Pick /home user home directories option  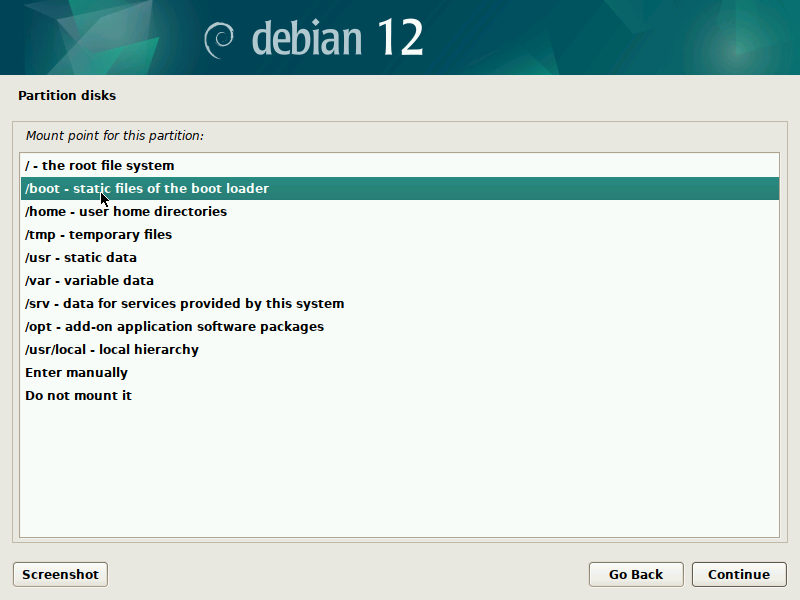pyautogui.click(x=399, y=211)
